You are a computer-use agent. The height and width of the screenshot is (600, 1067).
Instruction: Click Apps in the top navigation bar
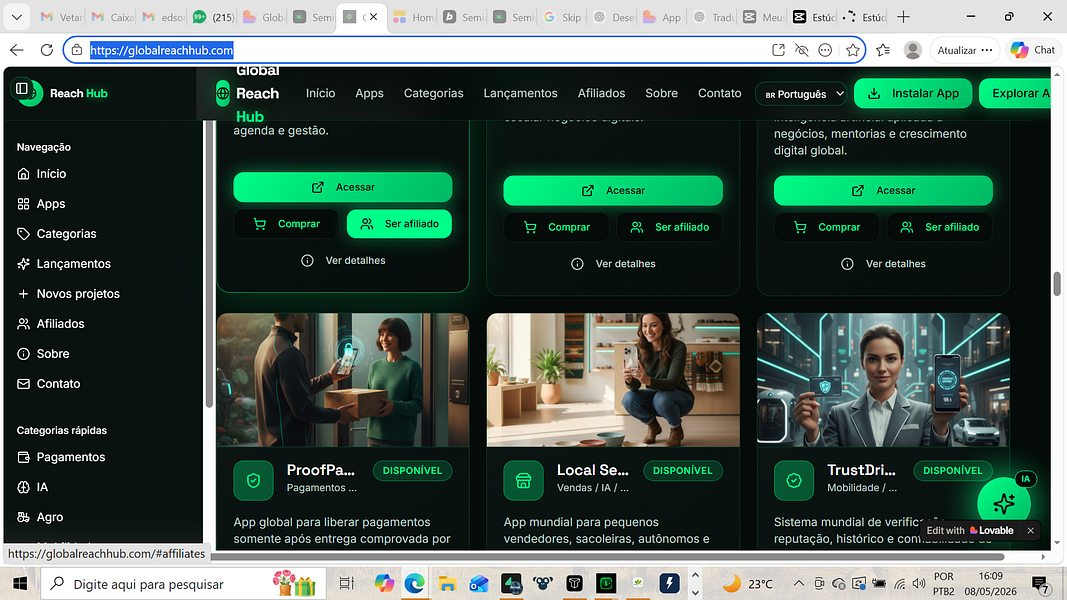click(x=370, y=93)
